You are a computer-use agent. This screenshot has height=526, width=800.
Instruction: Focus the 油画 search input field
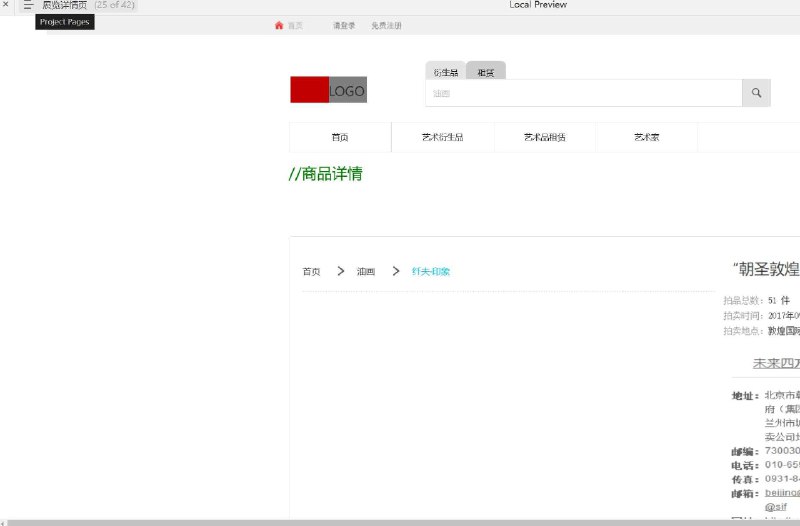coord(584,93)
